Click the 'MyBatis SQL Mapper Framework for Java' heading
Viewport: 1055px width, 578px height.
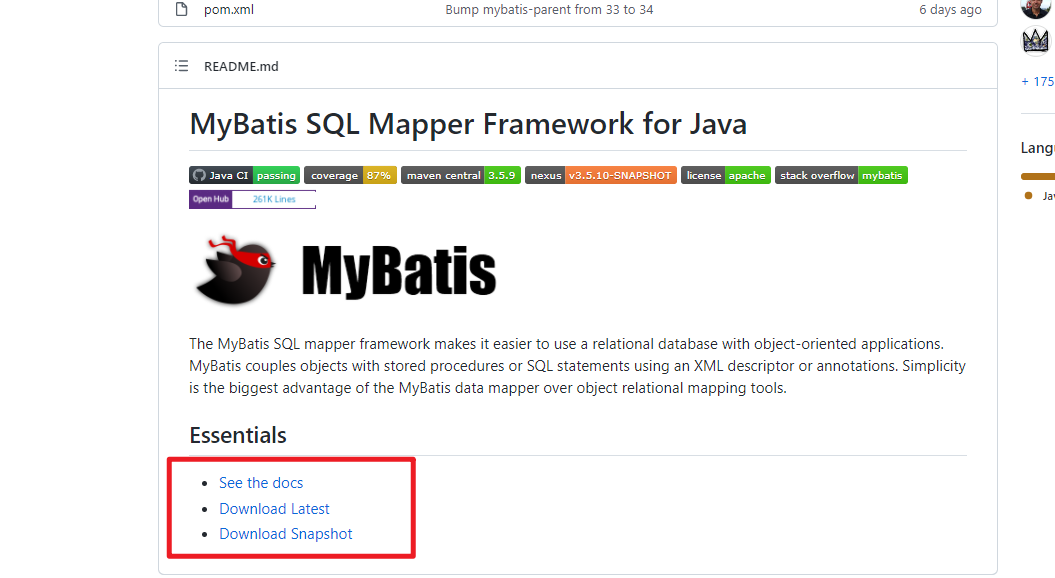coord(468,124)
